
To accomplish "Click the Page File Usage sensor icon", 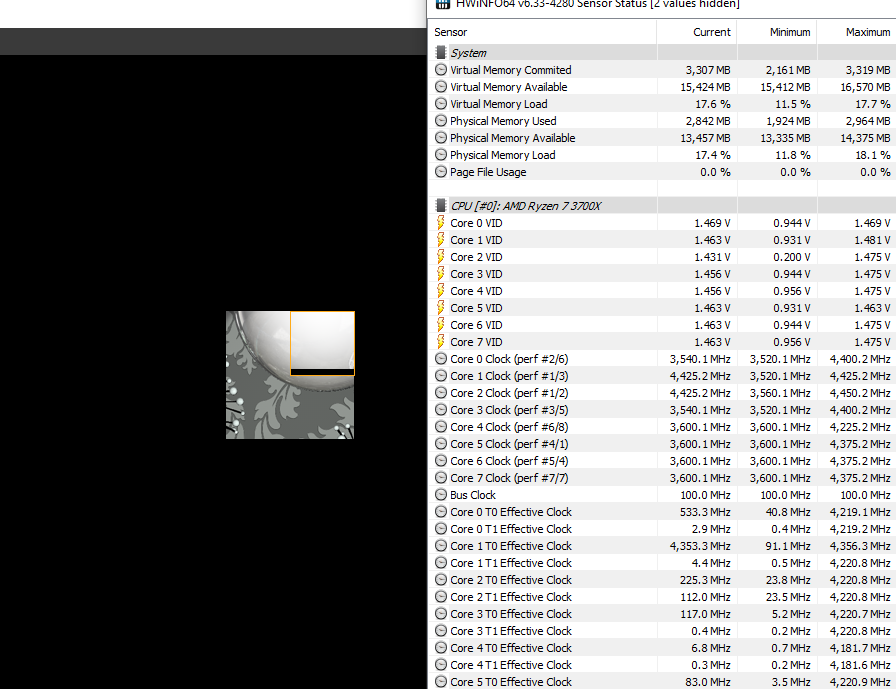I will [x=441, y=172].
